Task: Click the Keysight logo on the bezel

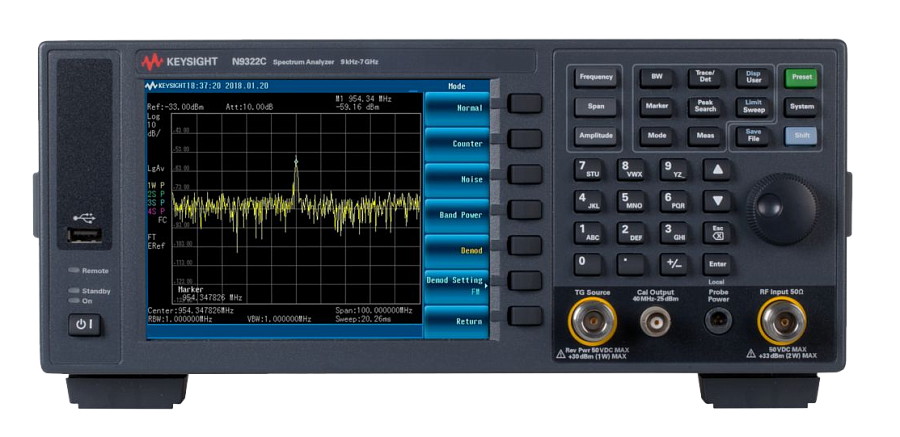Action: (180, 61)
